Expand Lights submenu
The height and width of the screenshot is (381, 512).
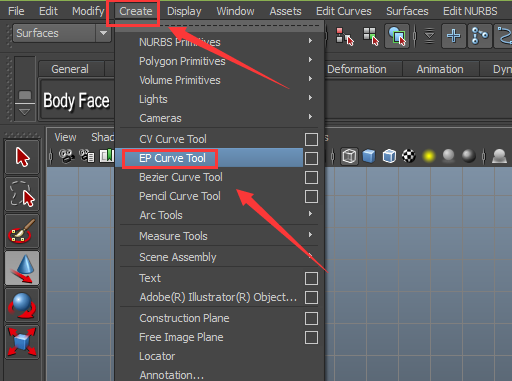click(219, 99)
